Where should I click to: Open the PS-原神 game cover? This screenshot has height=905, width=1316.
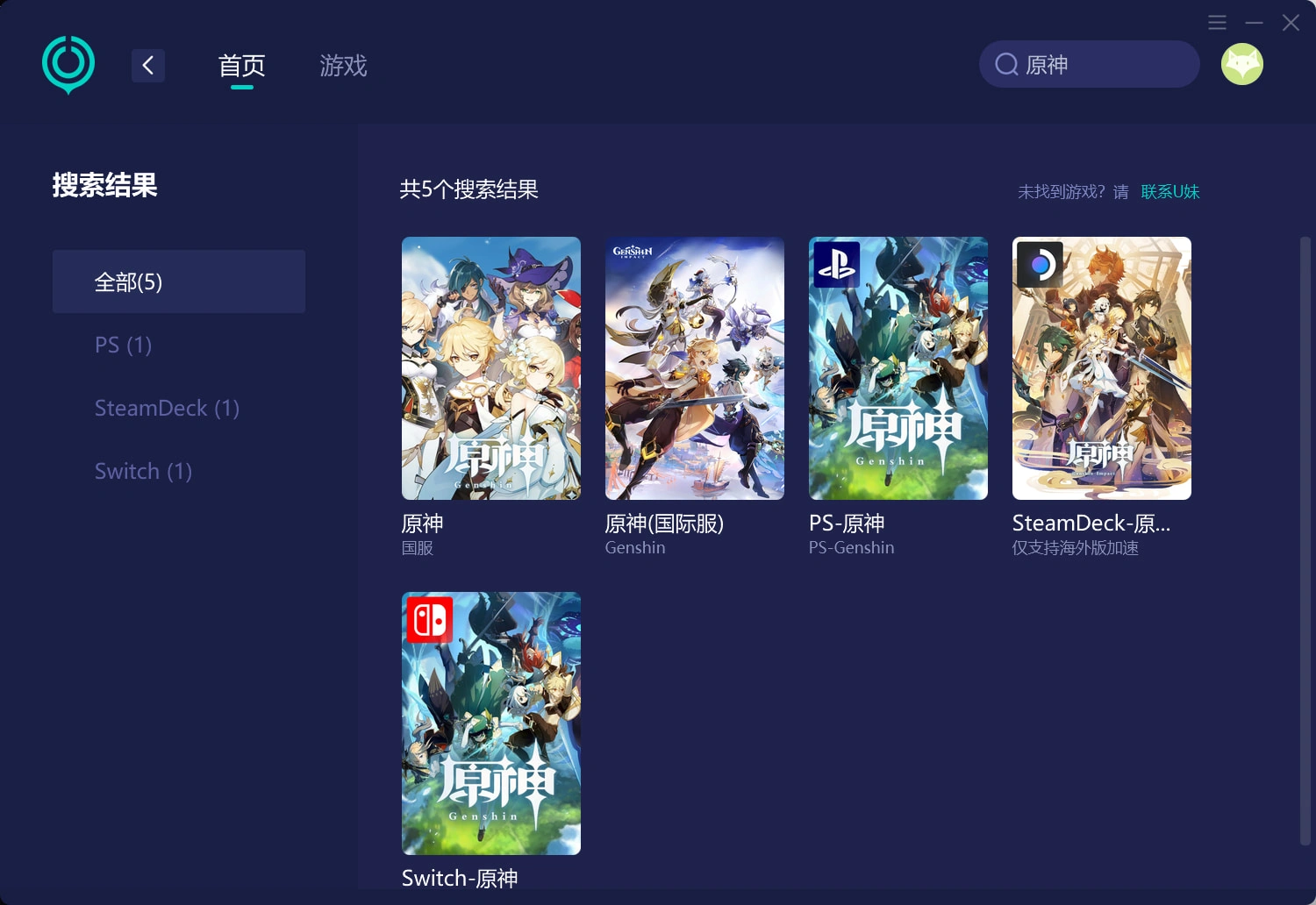898,368
